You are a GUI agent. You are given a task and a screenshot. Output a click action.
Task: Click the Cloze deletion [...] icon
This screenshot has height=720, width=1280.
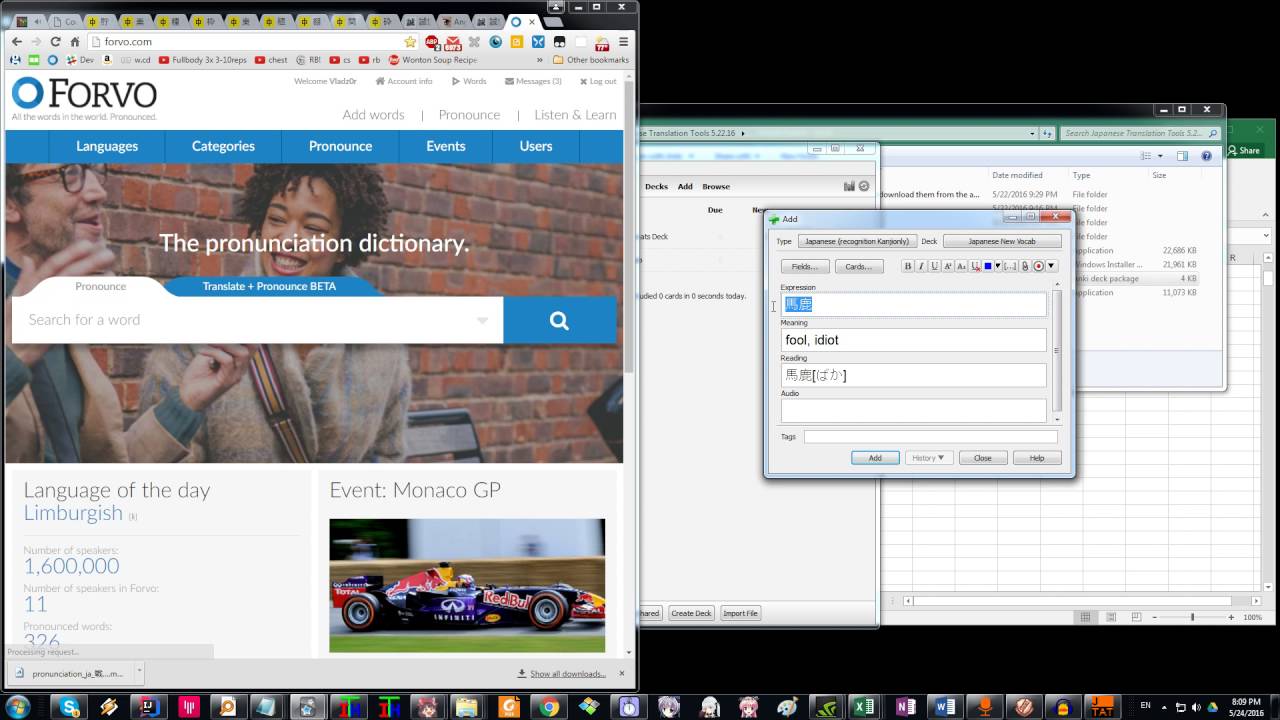pyautogui.click(x=1010, y=266)
